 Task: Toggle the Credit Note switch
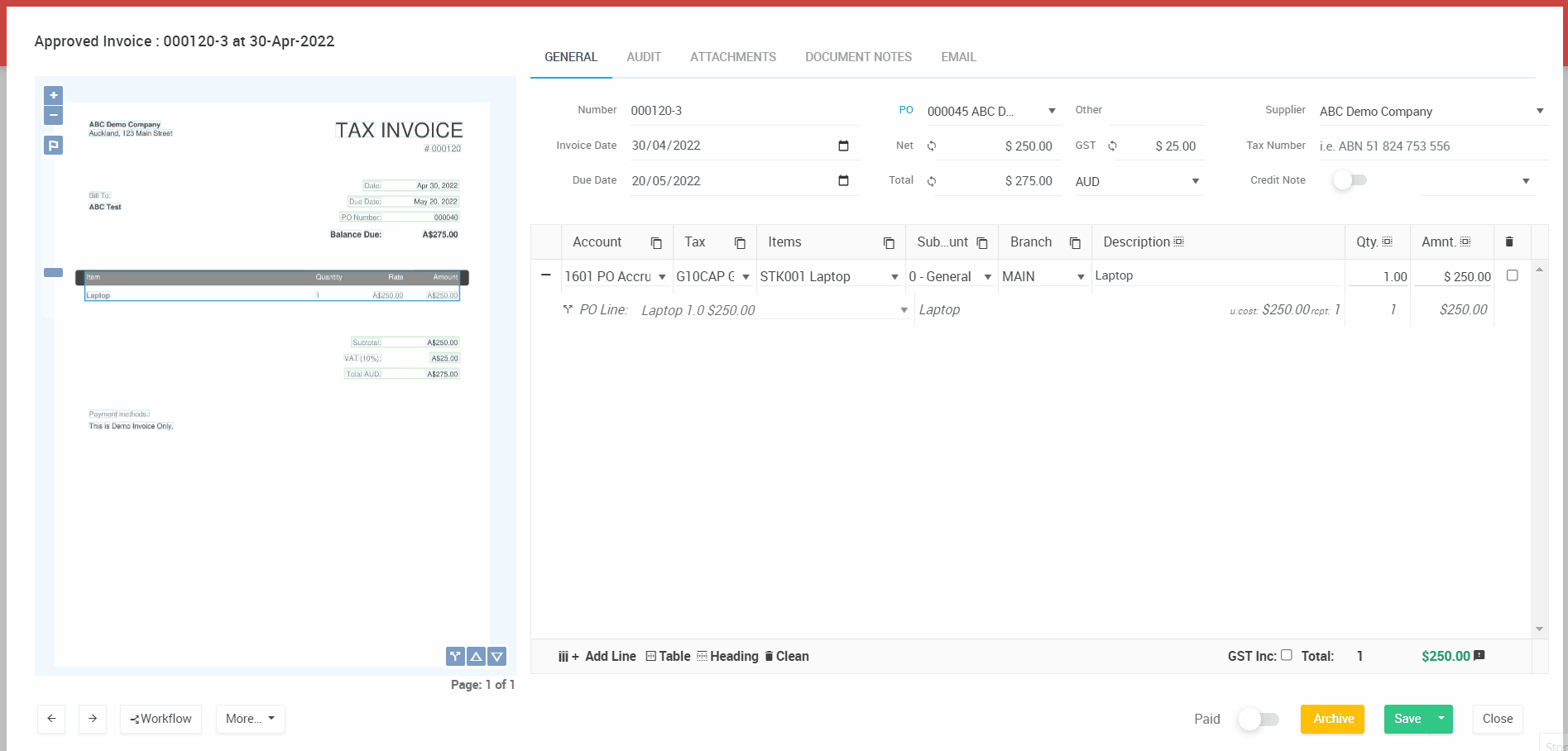pos(1350,180)
